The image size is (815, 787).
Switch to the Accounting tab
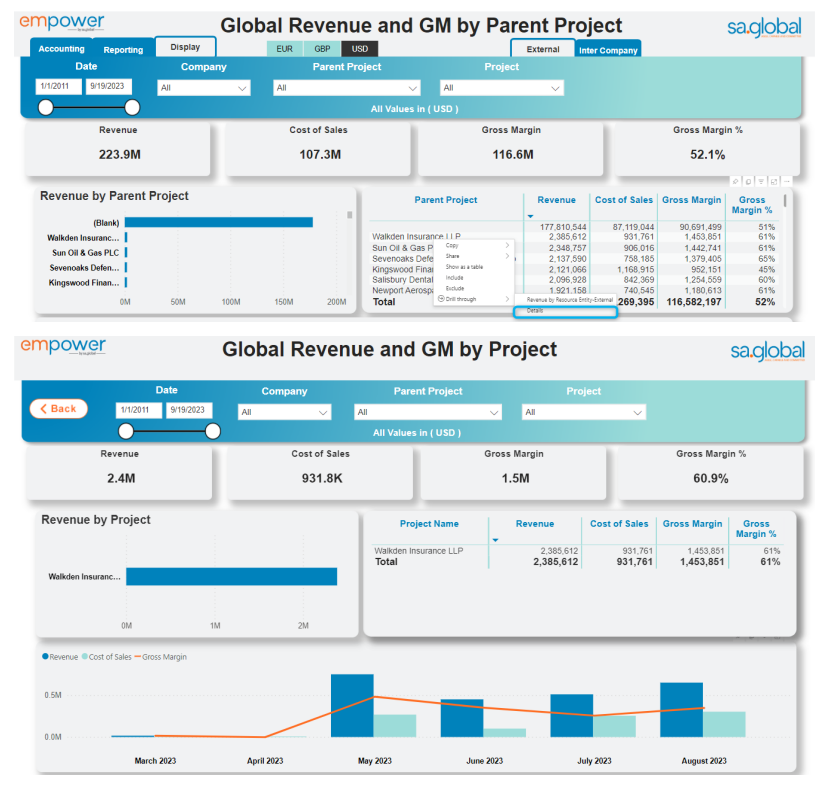(x=61, y=49)
